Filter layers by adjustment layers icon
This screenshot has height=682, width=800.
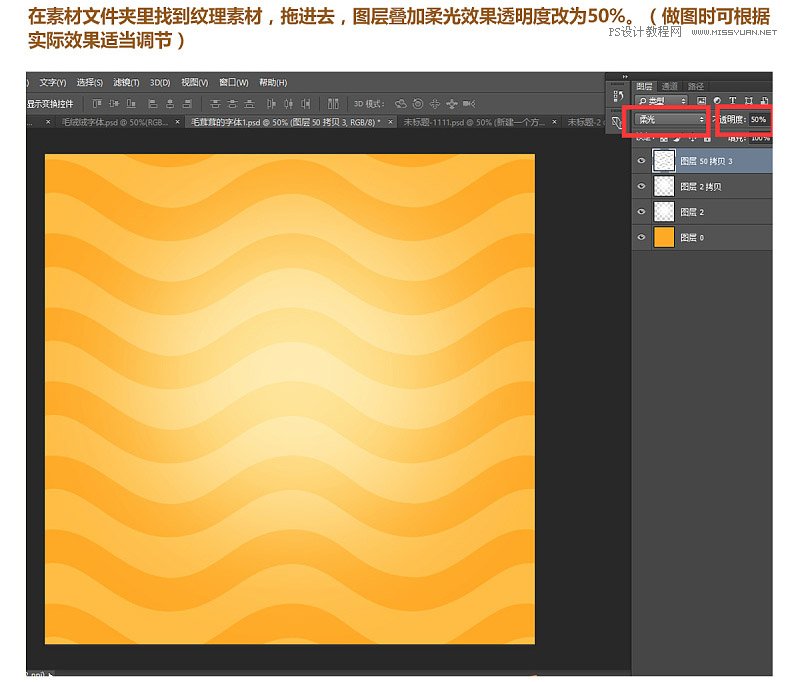pos(717,101)
